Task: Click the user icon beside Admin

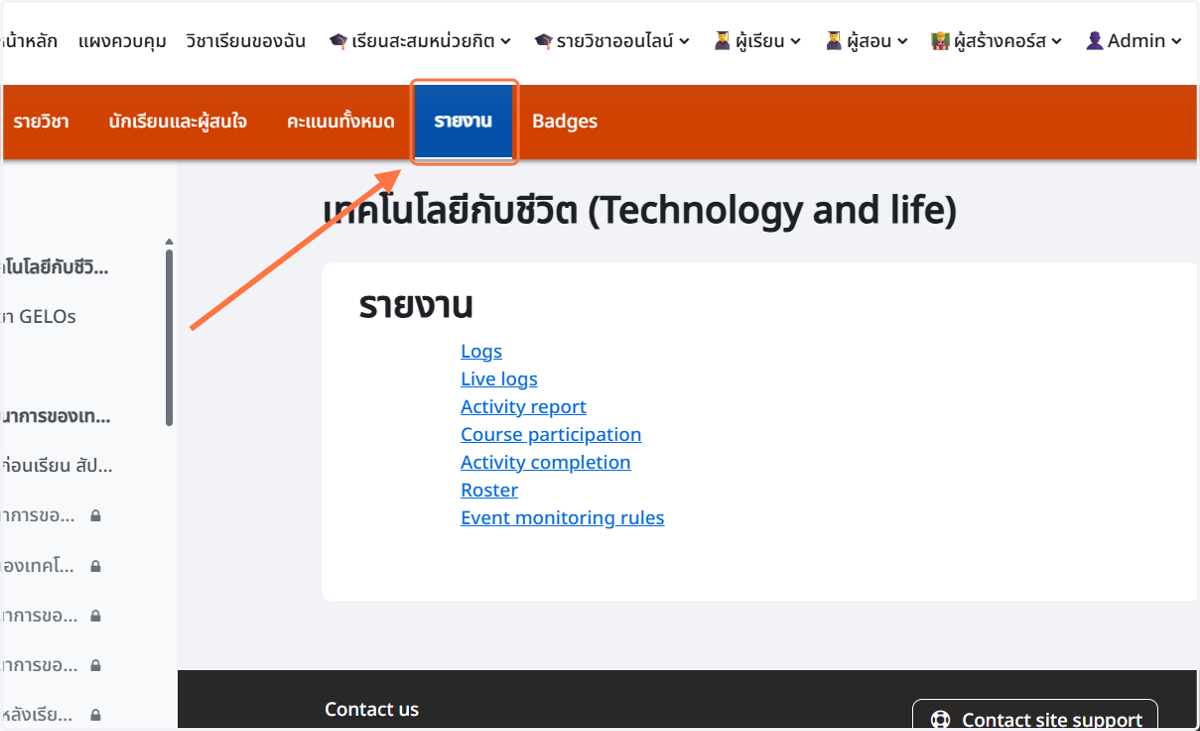Action: (1095, 41)
